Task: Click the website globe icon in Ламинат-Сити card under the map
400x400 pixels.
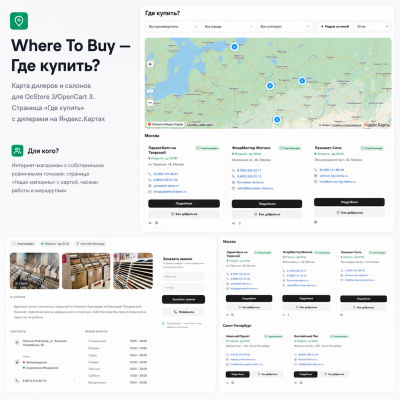Action: pos(316,176)
